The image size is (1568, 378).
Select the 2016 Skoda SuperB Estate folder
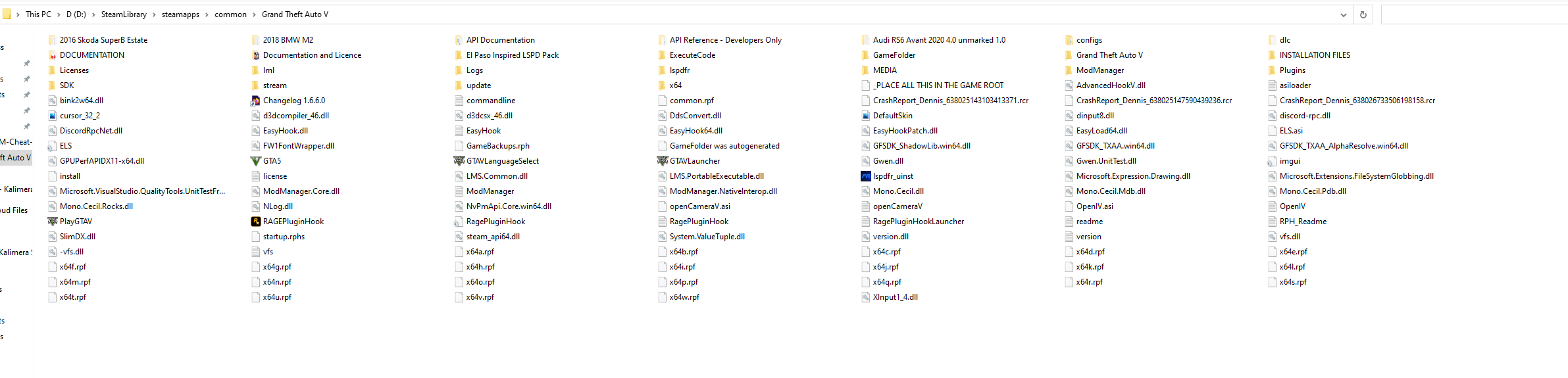coord(97,40)
